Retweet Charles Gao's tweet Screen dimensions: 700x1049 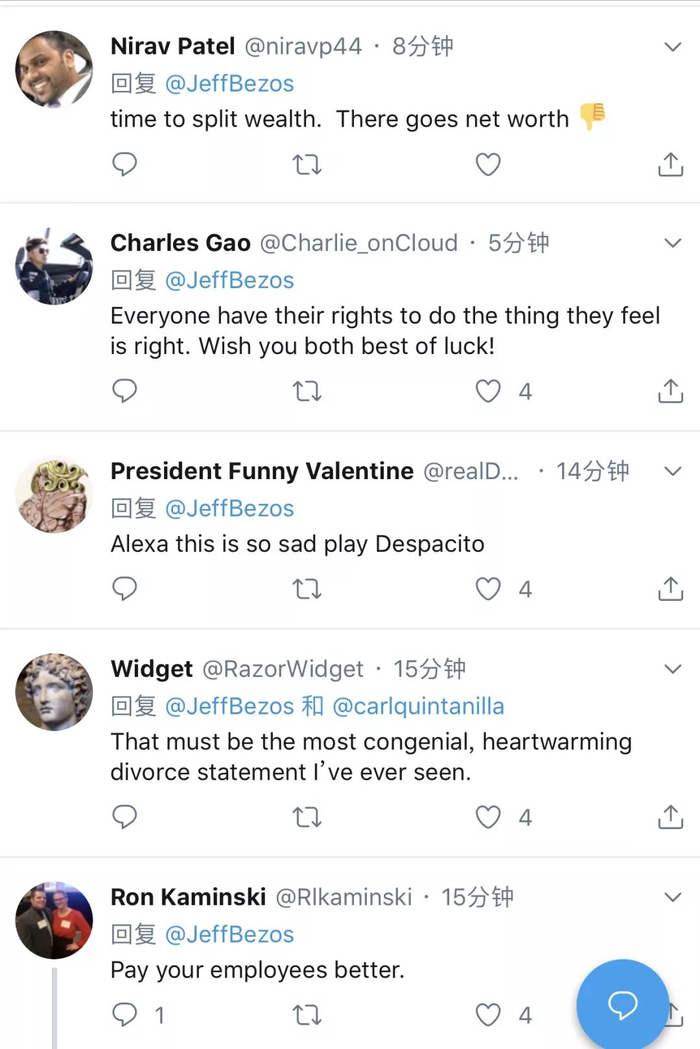(306, 391)
